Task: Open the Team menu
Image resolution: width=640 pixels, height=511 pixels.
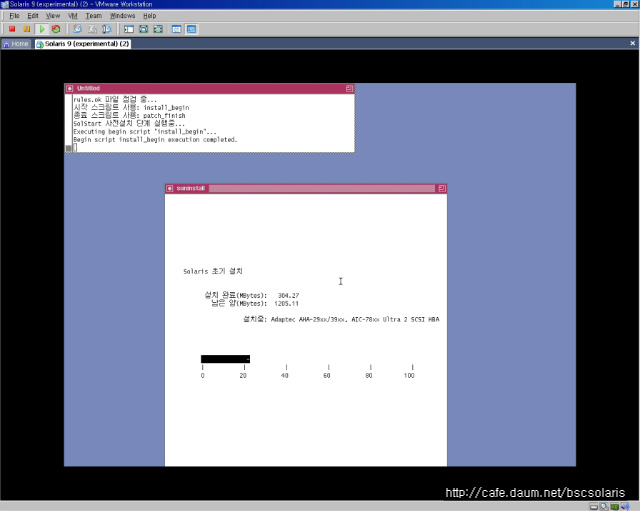Action: click(93, 16)
